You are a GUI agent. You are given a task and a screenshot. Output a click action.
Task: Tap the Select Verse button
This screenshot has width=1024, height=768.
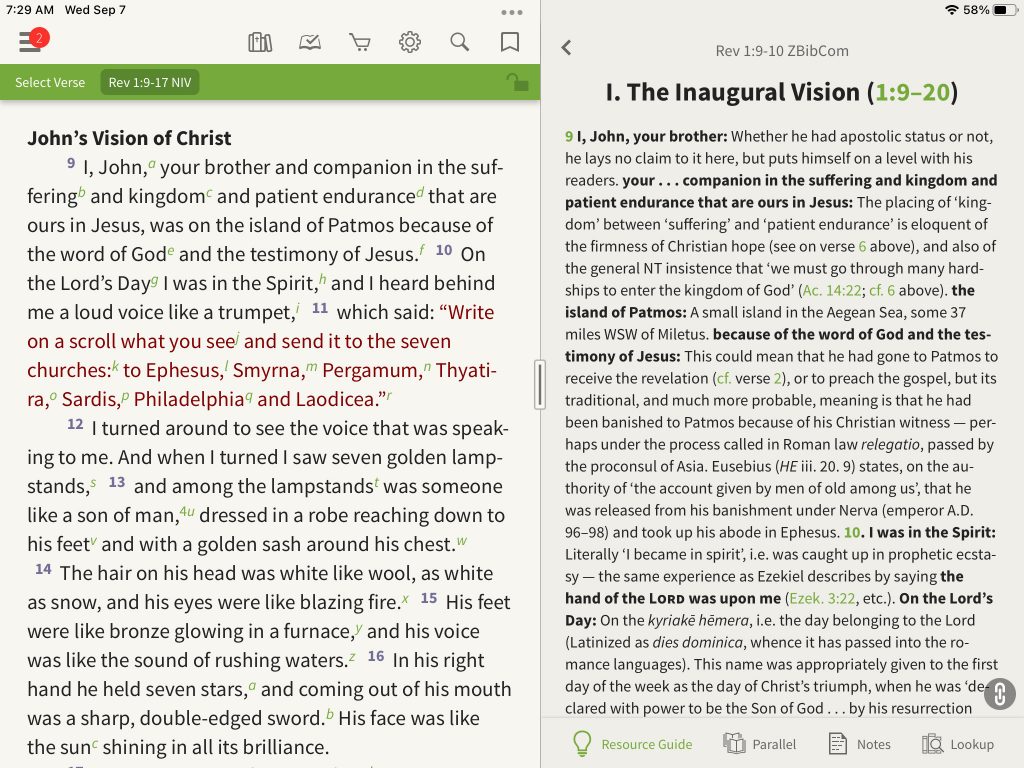point(50,82)
